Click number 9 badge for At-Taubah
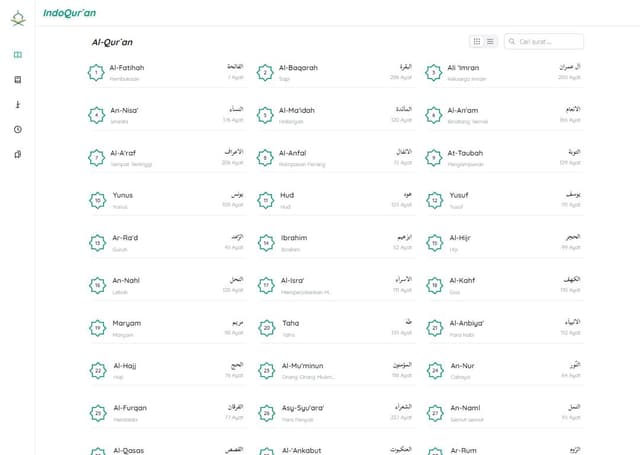This screenshot has height=455, width=640. (433, 158)
